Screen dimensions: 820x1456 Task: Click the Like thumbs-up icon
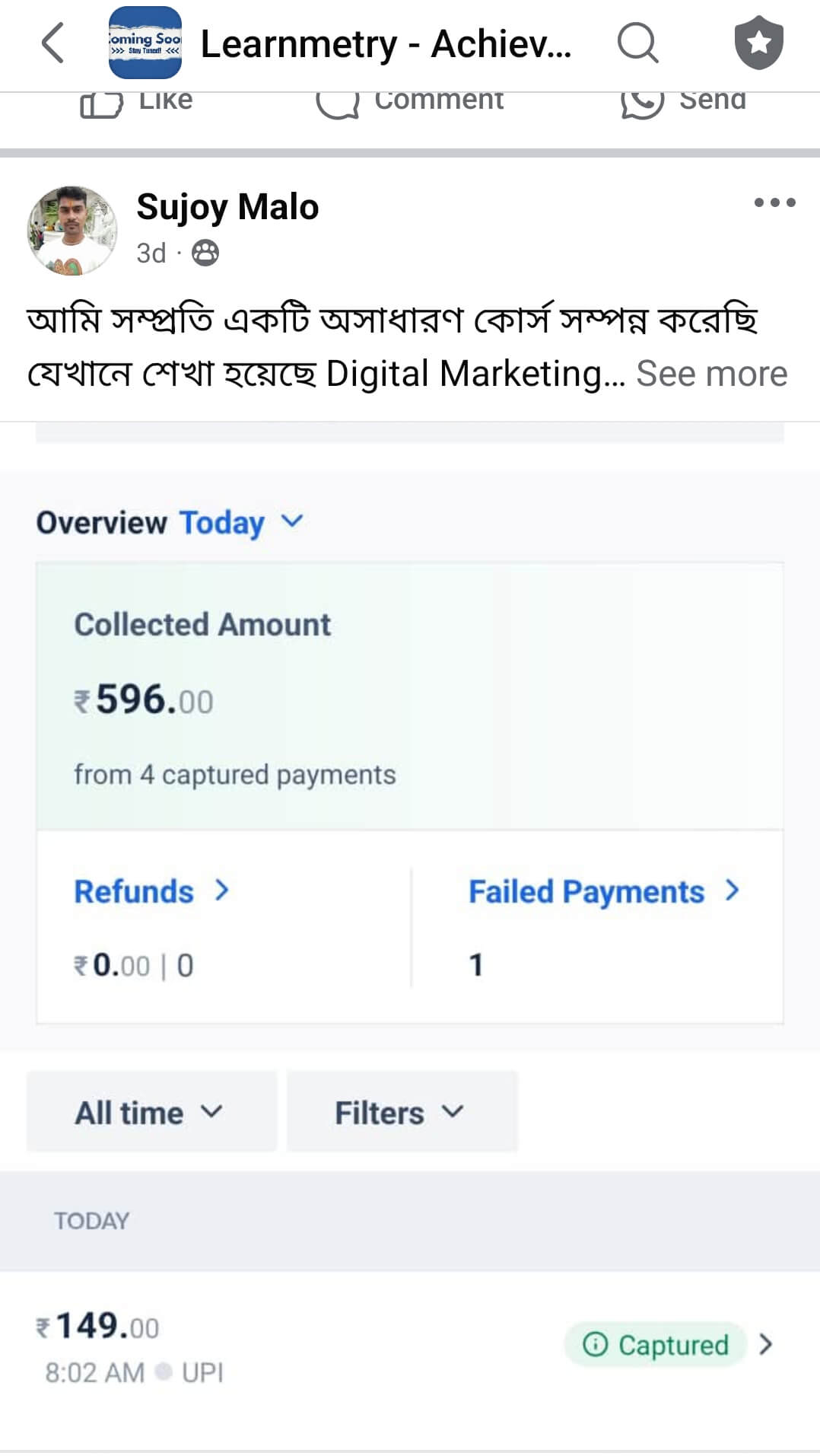coord(101,104)
